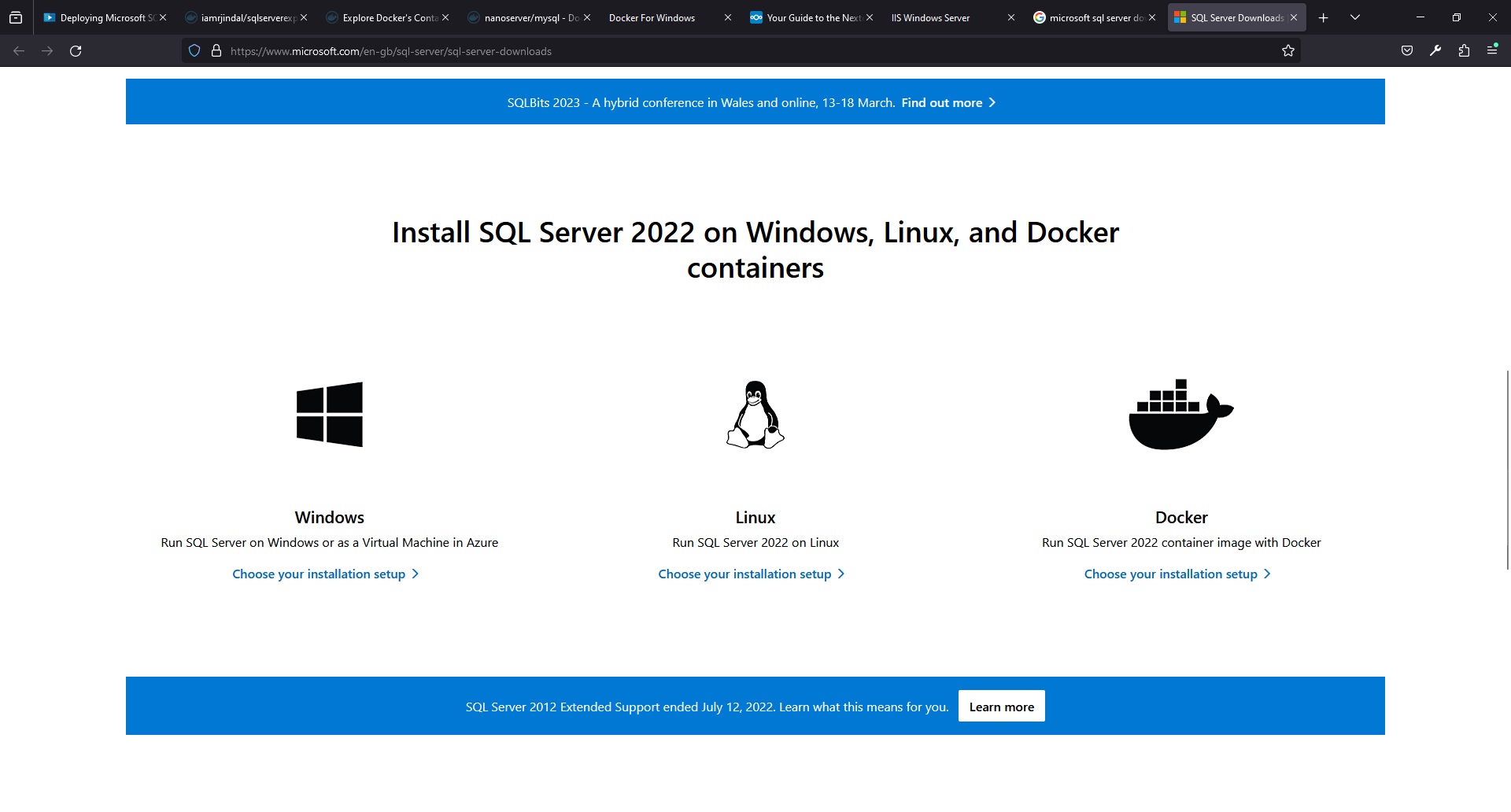Click the Linux heading text

[755, 518]
